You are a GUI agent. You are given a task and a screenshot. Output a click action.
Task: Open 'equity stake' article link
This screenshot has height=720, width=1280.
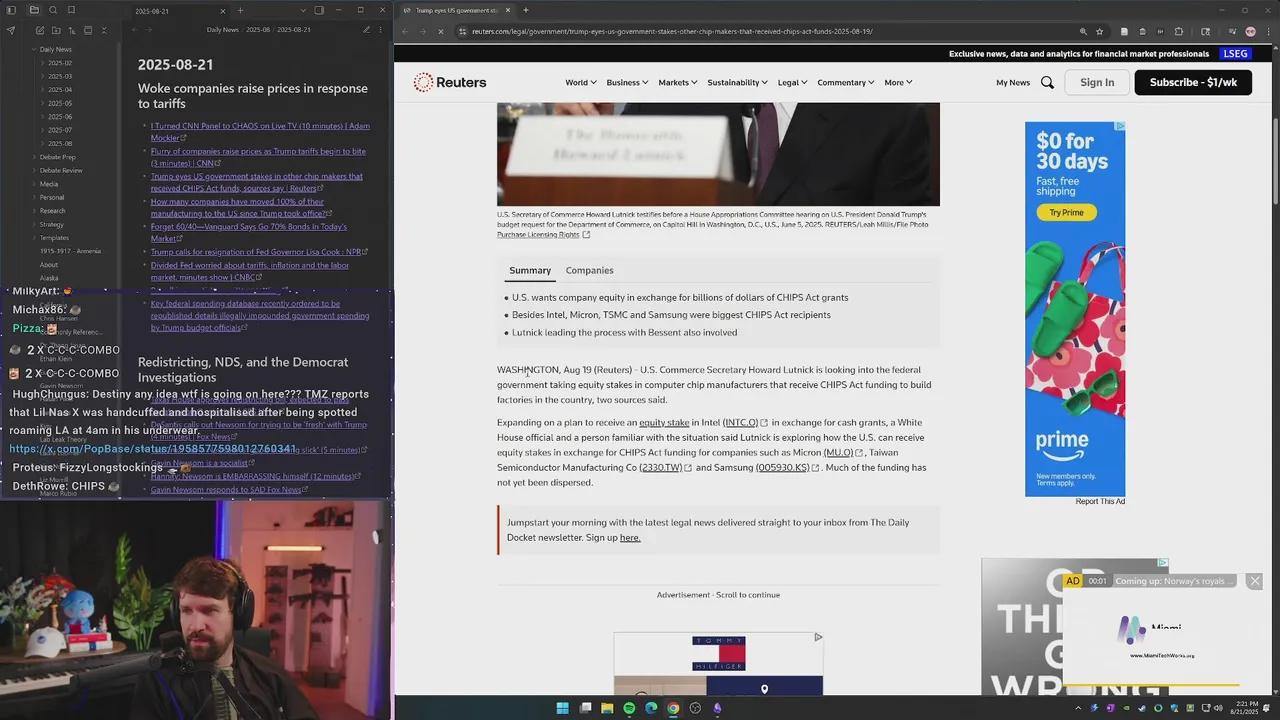tap(664, 422)
